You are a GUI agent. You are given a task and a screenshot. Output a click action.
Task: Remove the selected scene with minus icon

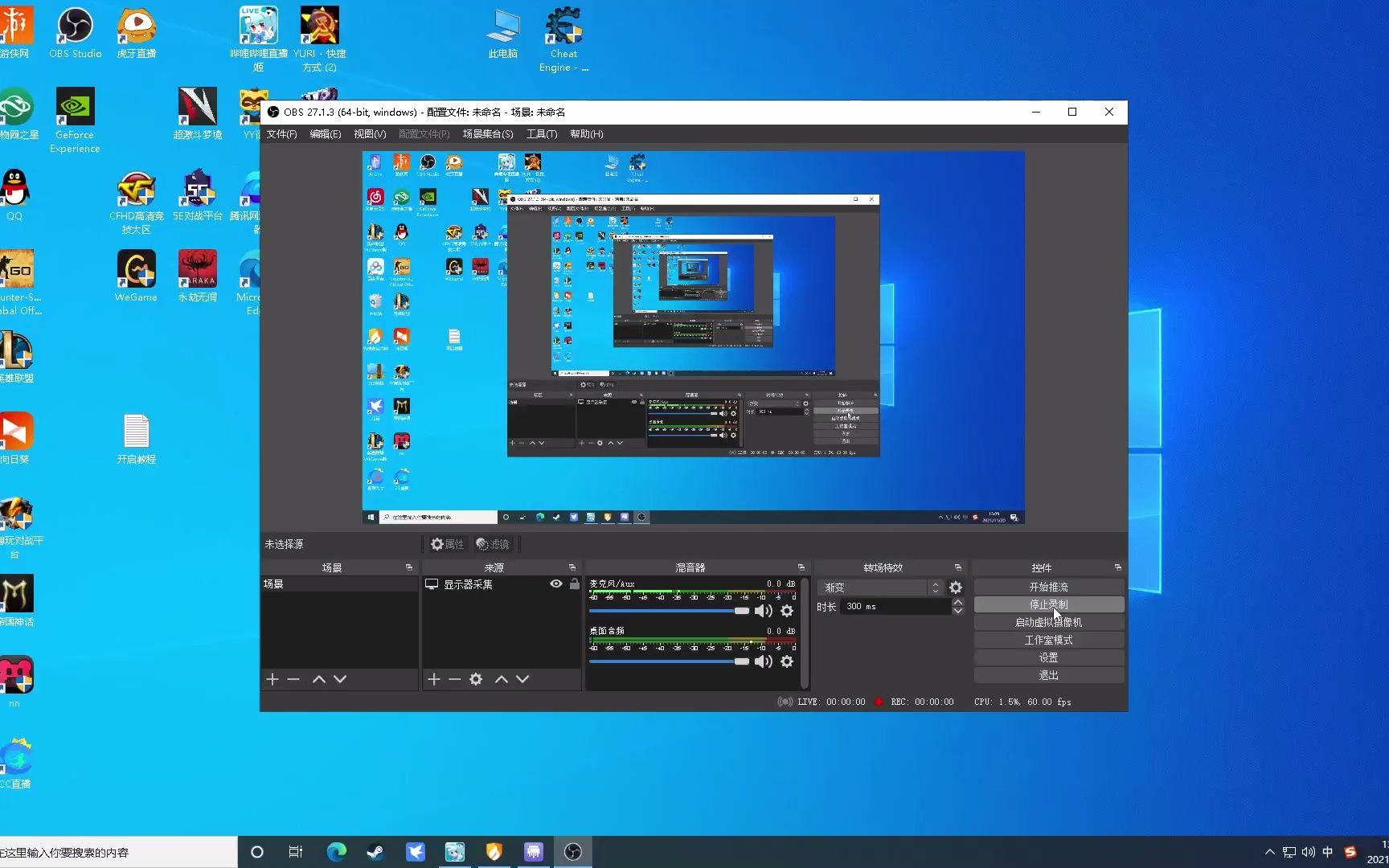click(x=293, y=679)
